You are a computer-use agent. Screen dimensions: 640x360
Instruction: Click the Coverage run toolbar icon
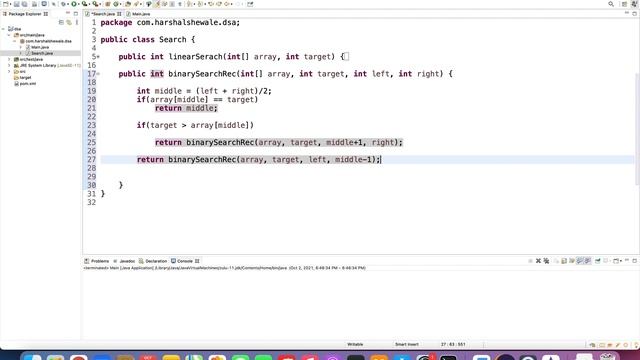84,4
